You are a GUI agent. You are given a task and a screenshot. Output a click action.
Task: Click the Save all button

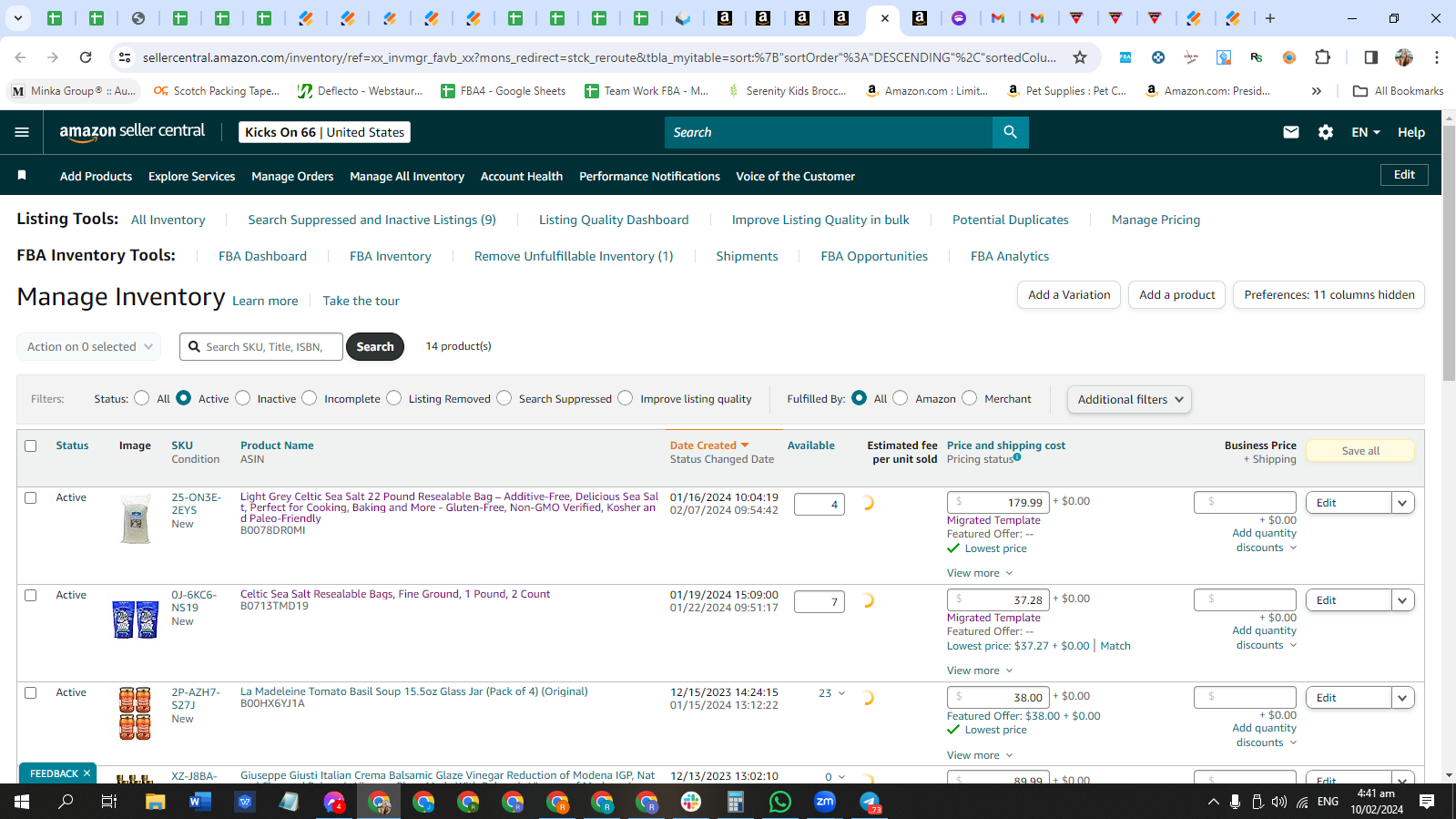1360,451
